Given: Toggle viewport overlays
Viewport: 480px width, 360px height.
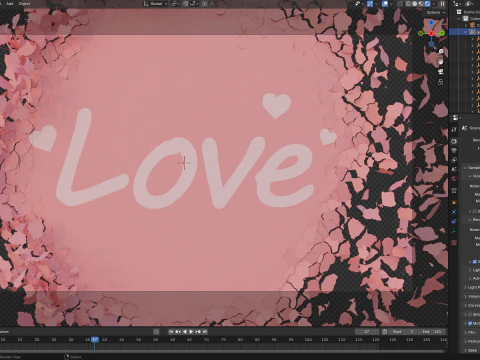Looking at the screenshot, I should point(385,4).
